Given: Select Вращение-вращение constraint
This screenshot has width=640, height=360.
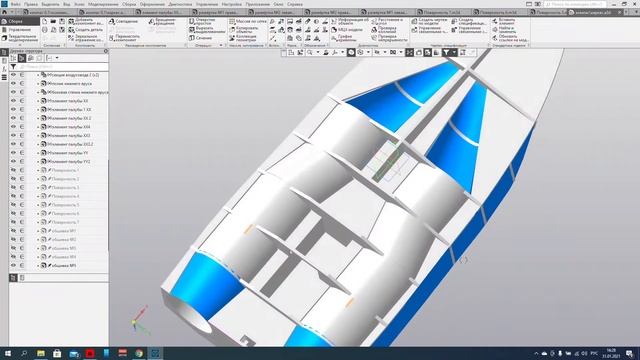Looking at the screenshot, I should point(162,21).
